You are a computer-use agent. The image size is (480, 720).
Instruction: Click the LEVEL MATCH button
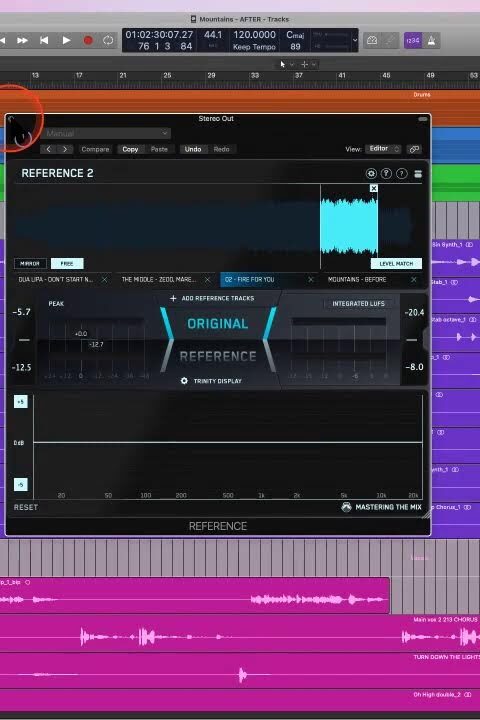(x=396, y=264)
